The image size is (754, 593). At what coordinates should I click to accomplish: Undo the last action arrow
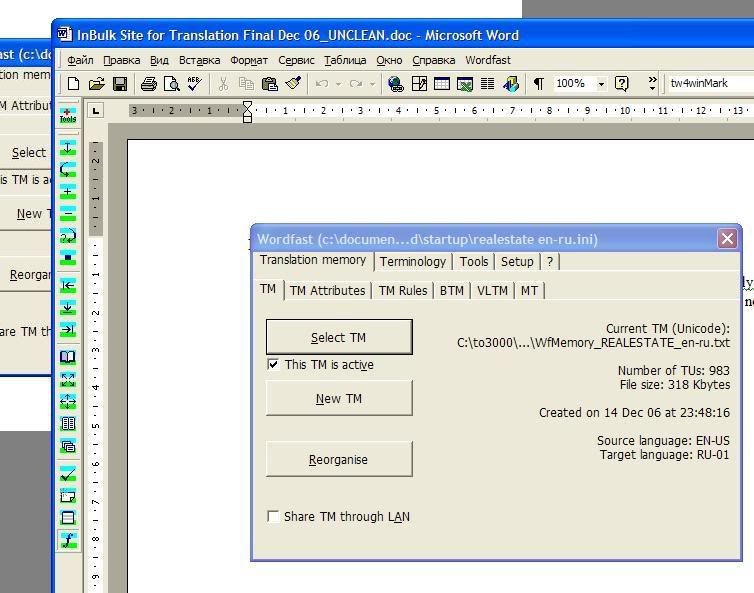pos(321,84)
